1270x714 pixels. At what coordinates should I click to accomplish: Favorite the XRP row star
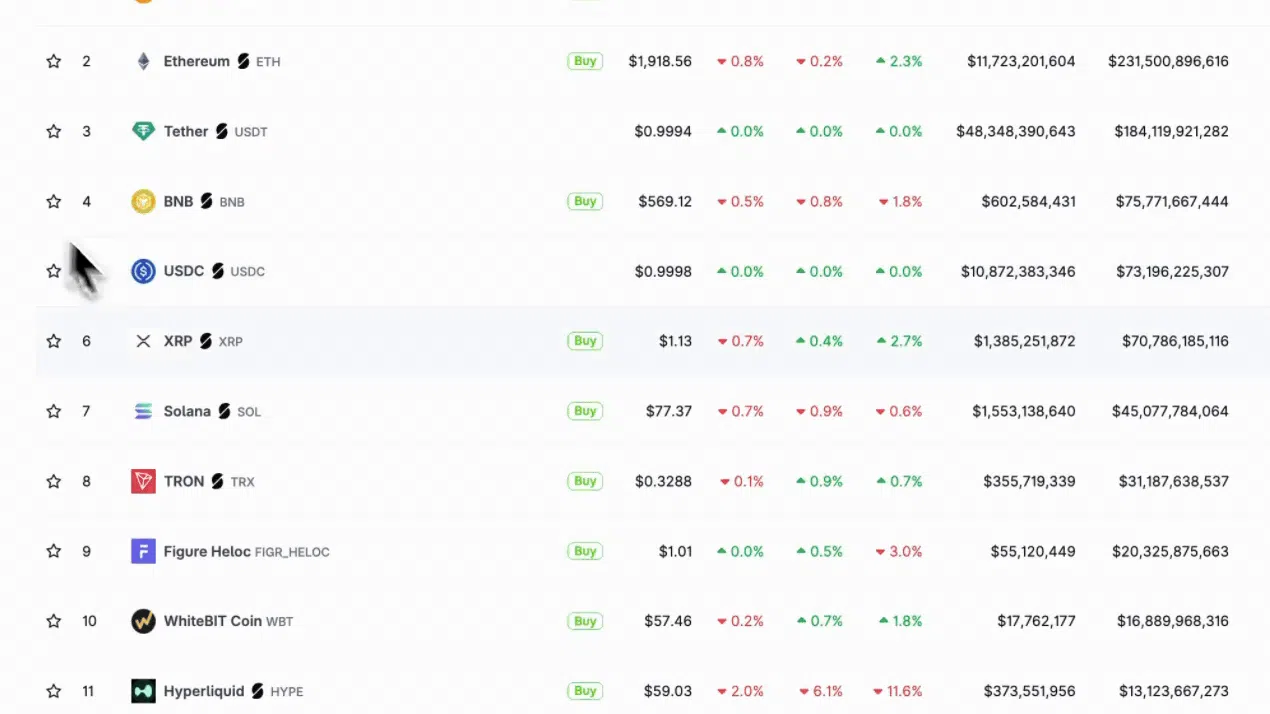coord(54,341)
